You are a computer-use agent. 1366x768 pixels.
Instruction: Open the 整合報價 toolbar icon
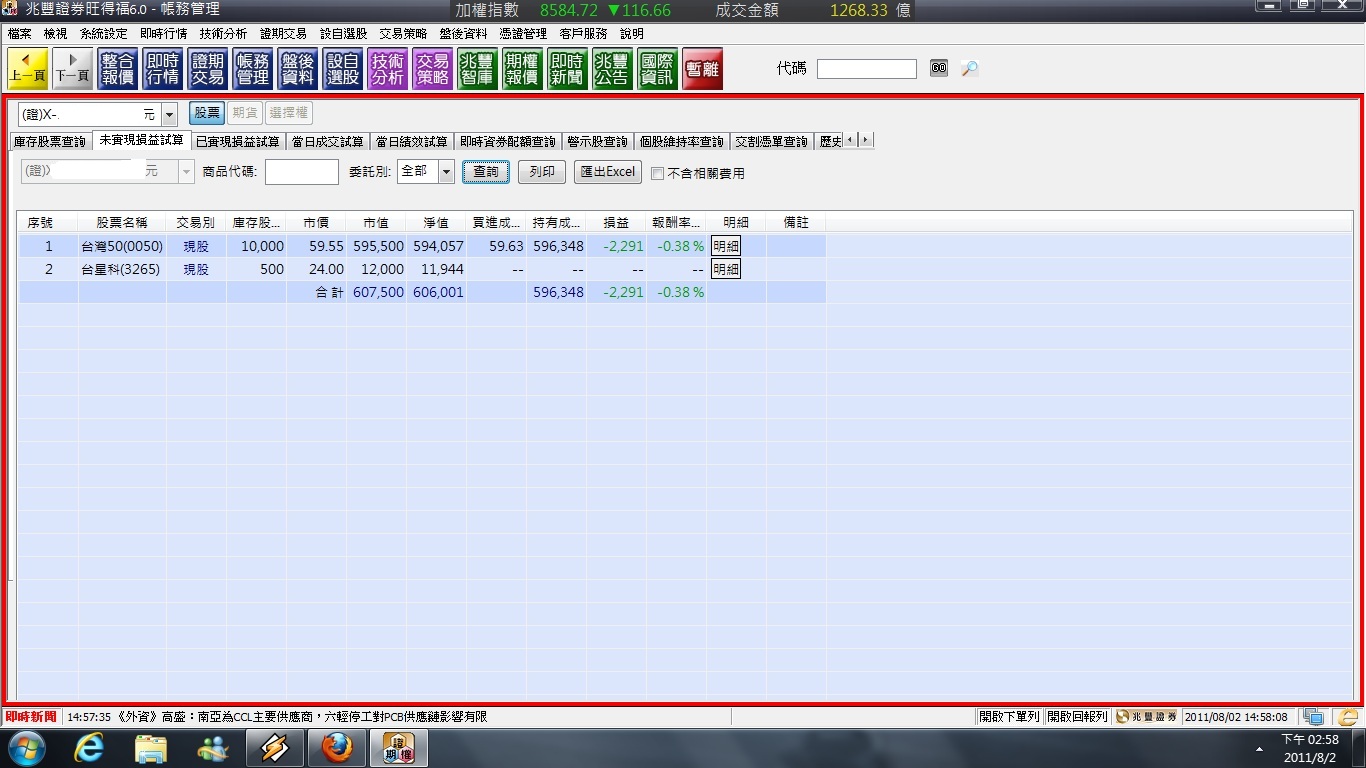pyautogui.click(x=118, y=69)
